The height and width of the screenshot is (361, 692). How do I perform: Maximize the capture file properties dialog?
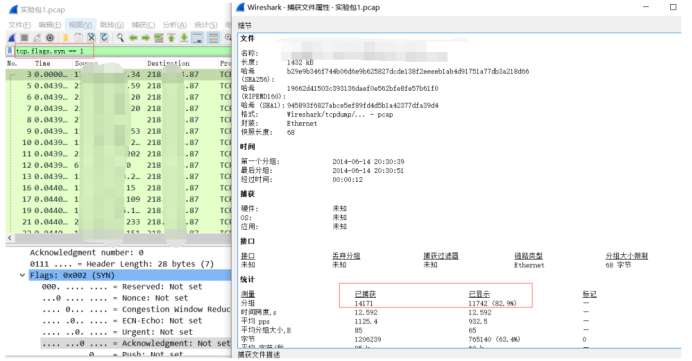point(673,7)
